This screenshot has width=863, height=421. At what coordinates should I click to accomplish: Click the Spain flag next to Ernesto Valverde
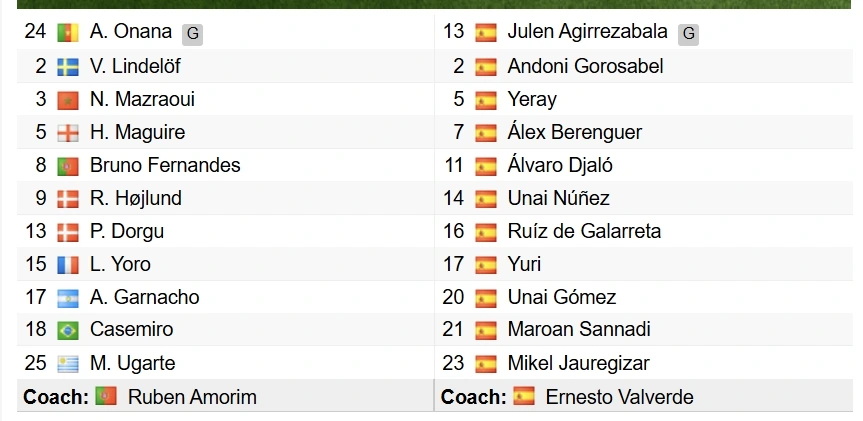(x=523, y=396)
